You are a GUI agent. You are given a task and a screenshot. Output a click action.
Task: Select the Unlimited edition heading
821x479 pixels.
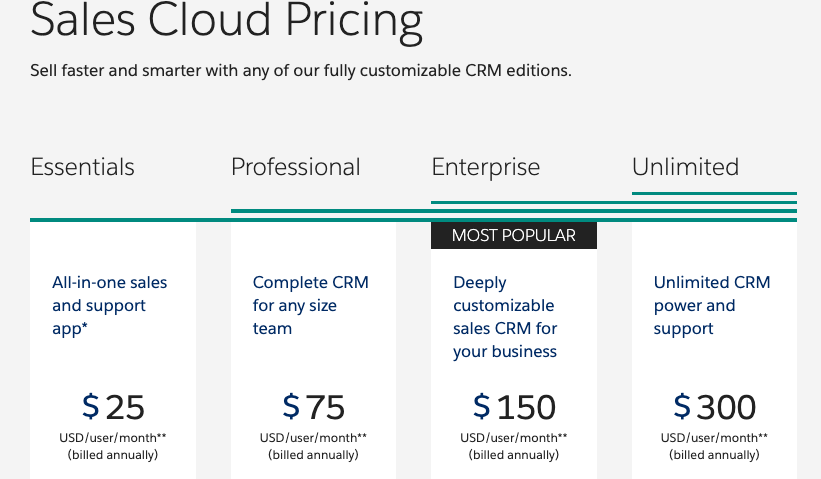coord(685,167)
